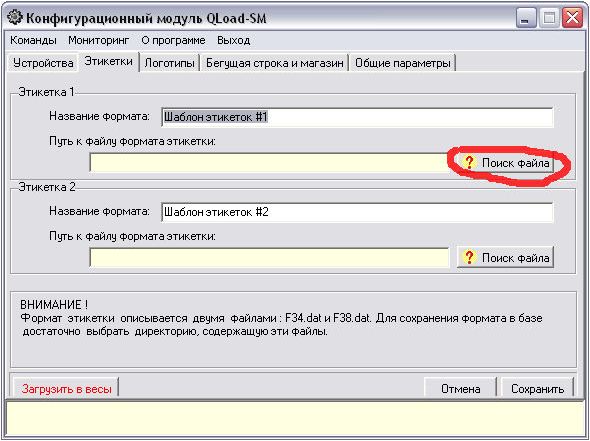The height and width of the screenshot is (441, 590).
Task: Click the Загрузить в весы button
Action: 66,388
